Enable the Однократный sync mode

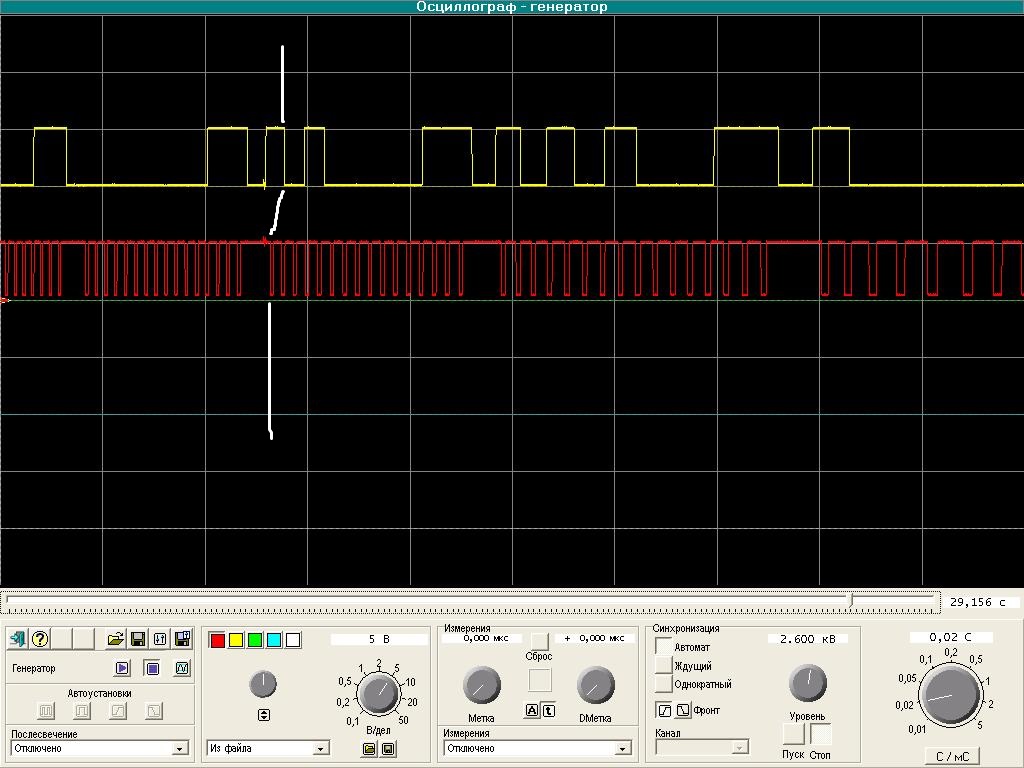pos(664,684)
